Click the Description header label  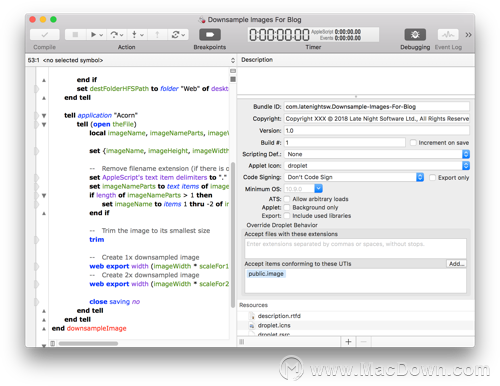coord(257,60)
